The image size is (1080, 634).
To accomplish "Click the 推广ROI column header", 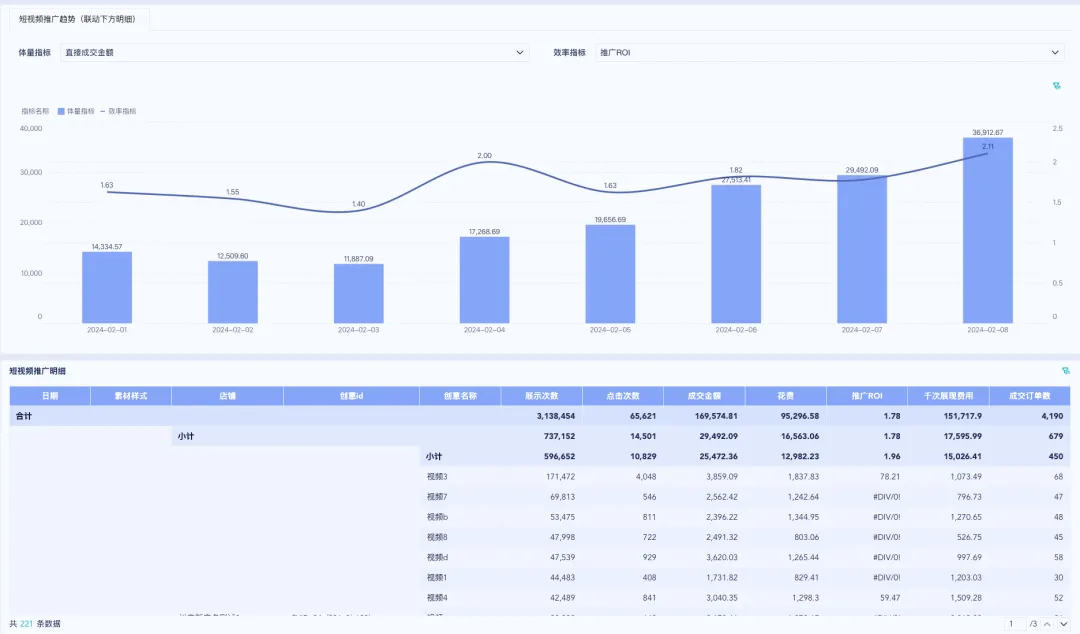I will 866,396.
